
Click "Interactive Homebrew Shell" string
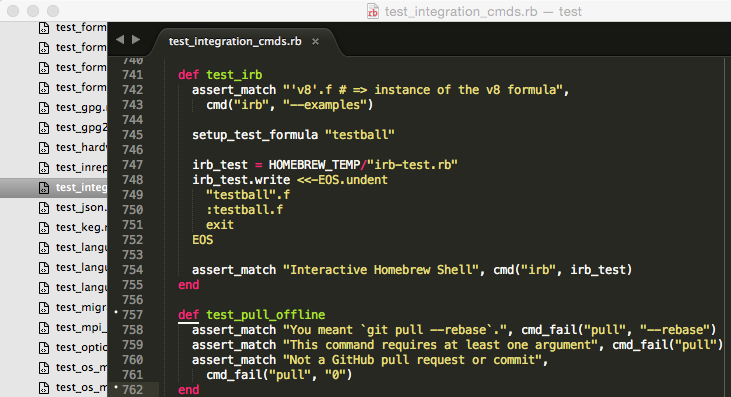pyautogui.click(x=381, y=270)
